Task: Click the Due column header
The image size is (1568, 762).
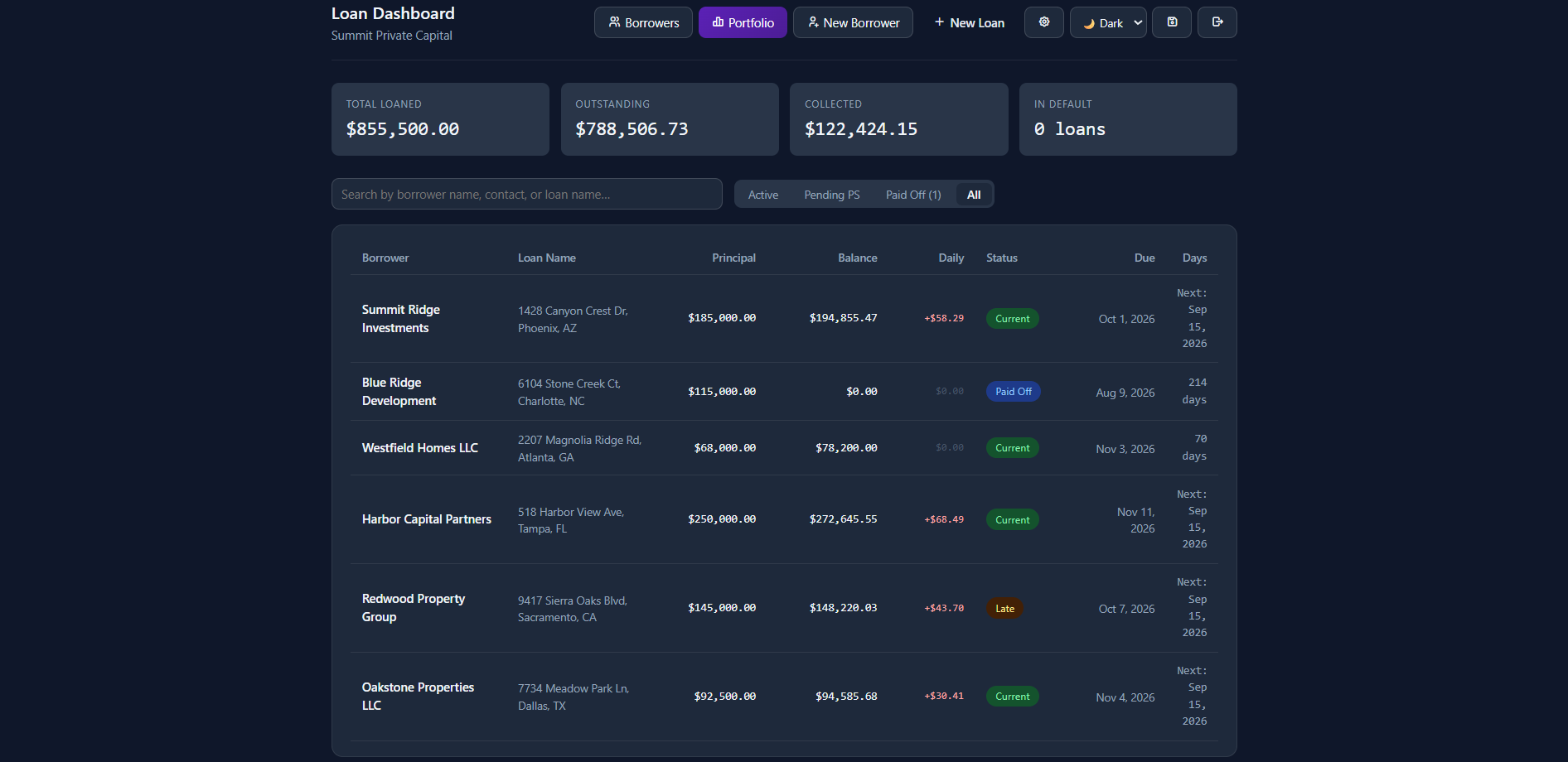Action: [1145, 258]
